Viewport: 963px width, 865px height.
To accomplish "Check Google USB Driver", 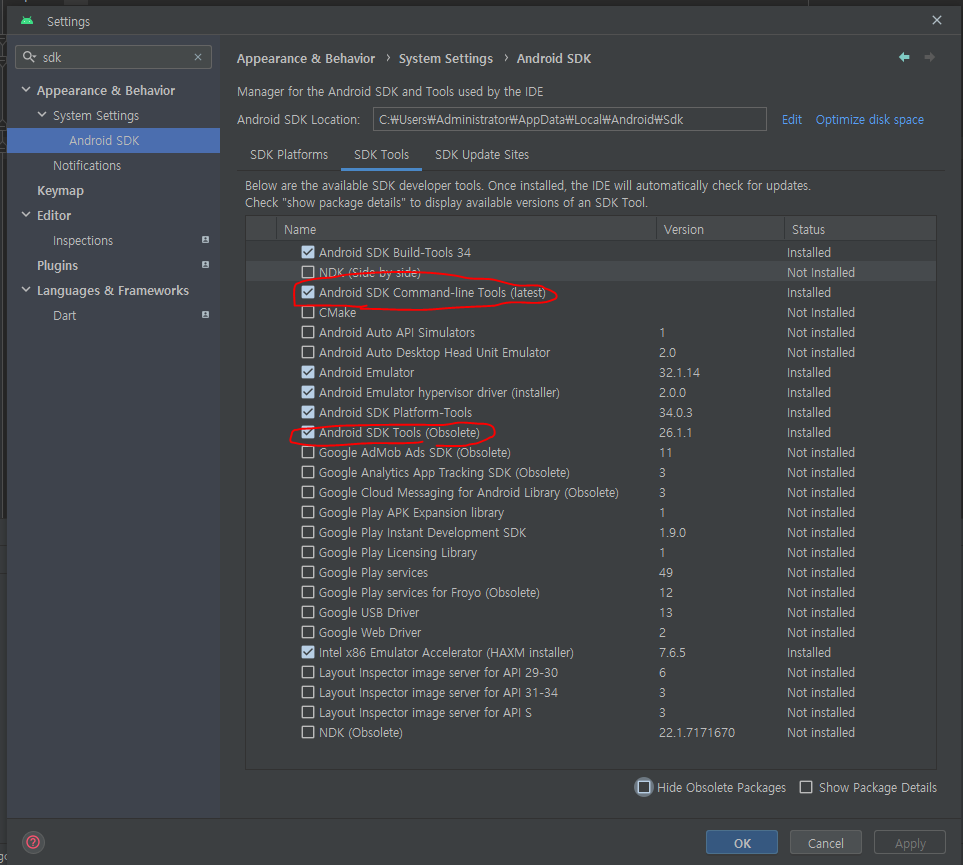I will pyautogui.click(x=308, y=613).
